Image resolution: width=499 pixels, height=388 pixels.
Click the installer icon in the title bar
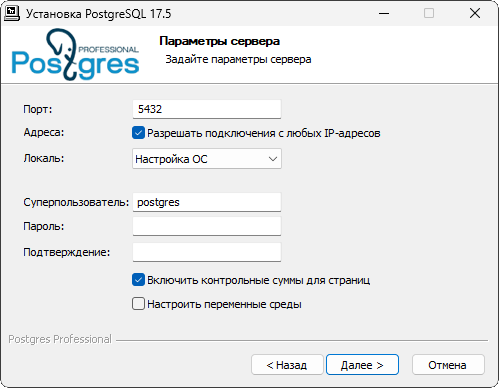click(x=12, y=13)
